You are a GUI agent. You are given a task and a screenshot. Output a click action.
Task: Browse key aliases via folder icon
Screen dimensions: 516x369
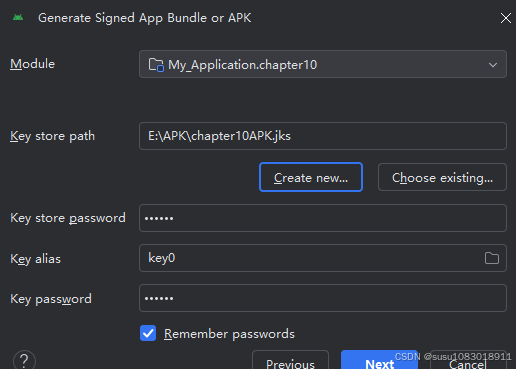[x=492, y=258]
